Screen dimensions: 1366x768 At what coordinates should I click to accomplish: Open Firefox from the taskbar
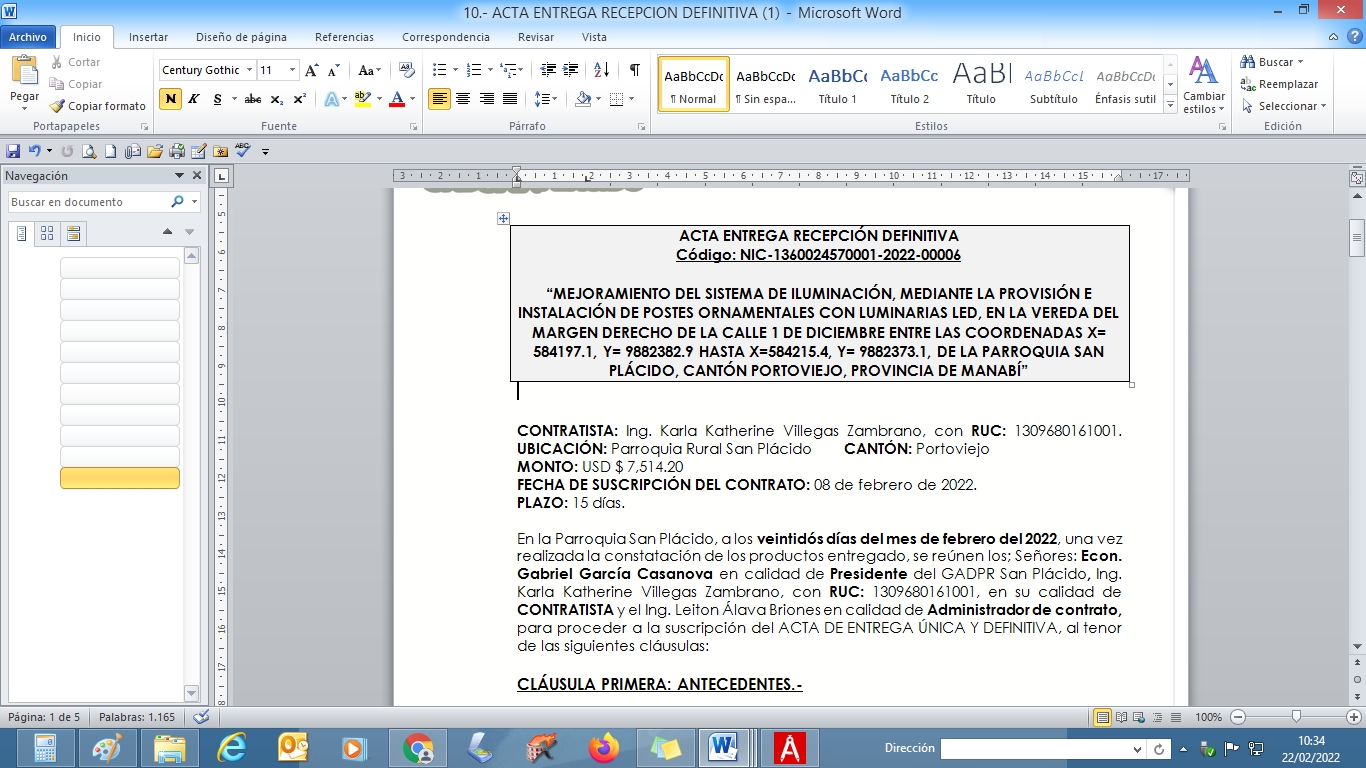pyautogui.click(x=604, y=748)
